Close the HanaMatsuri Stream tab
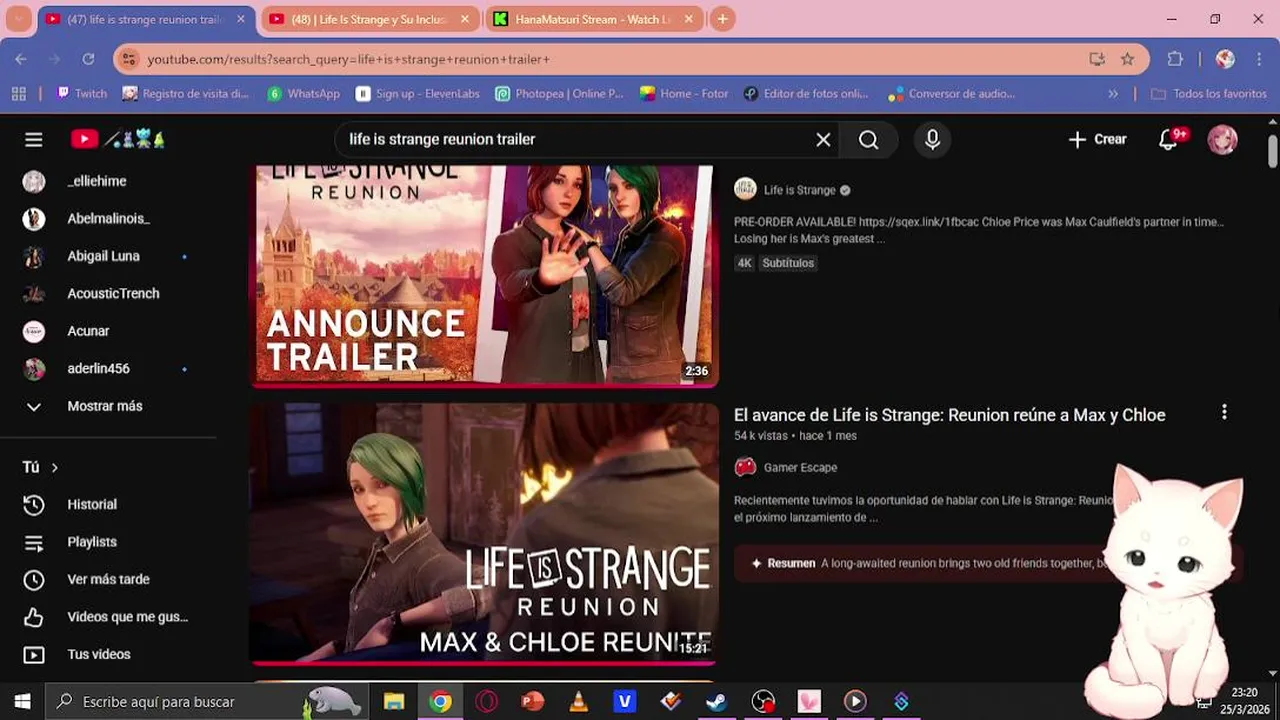This screenshot has width=1280, height=720. coord(688,19)
